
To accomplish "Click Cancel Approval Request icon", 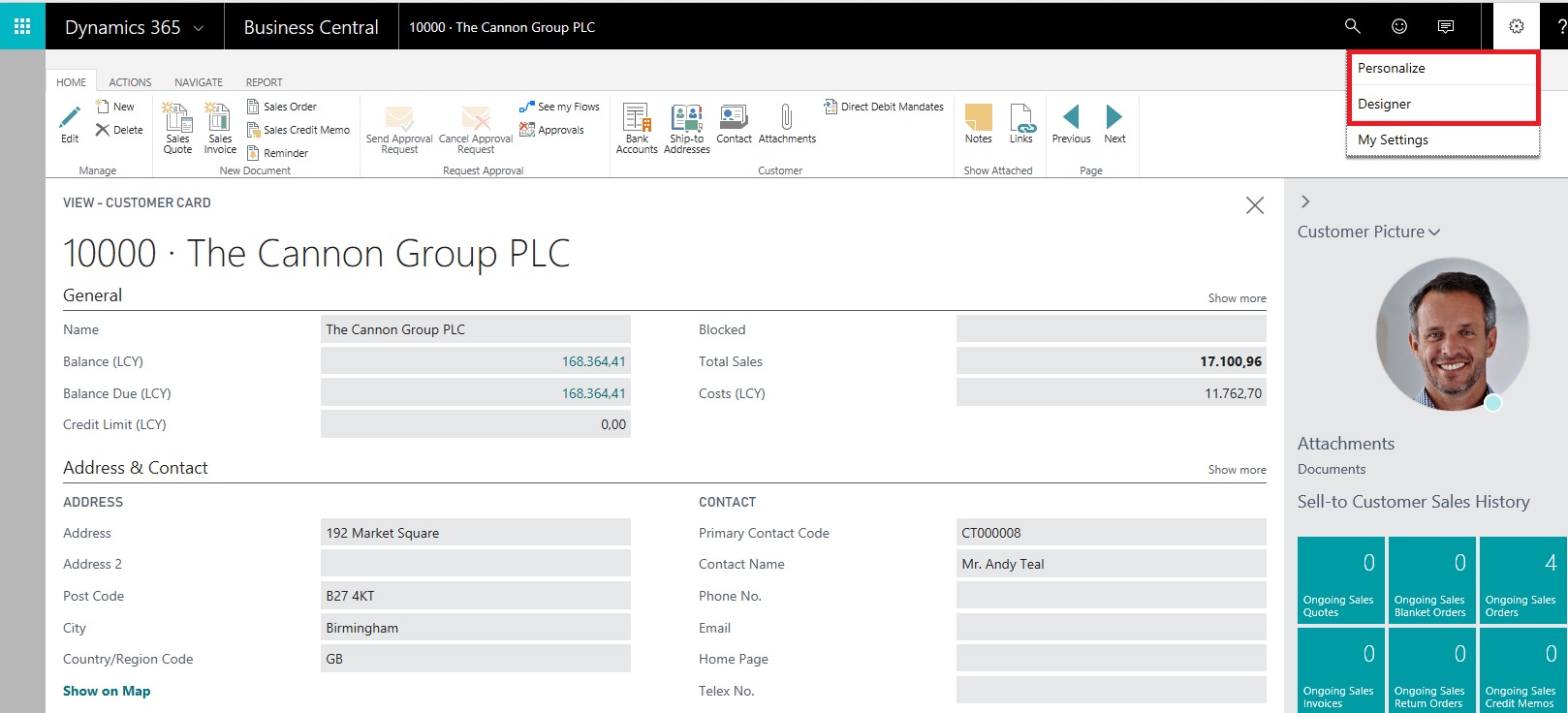I will 476,117.
